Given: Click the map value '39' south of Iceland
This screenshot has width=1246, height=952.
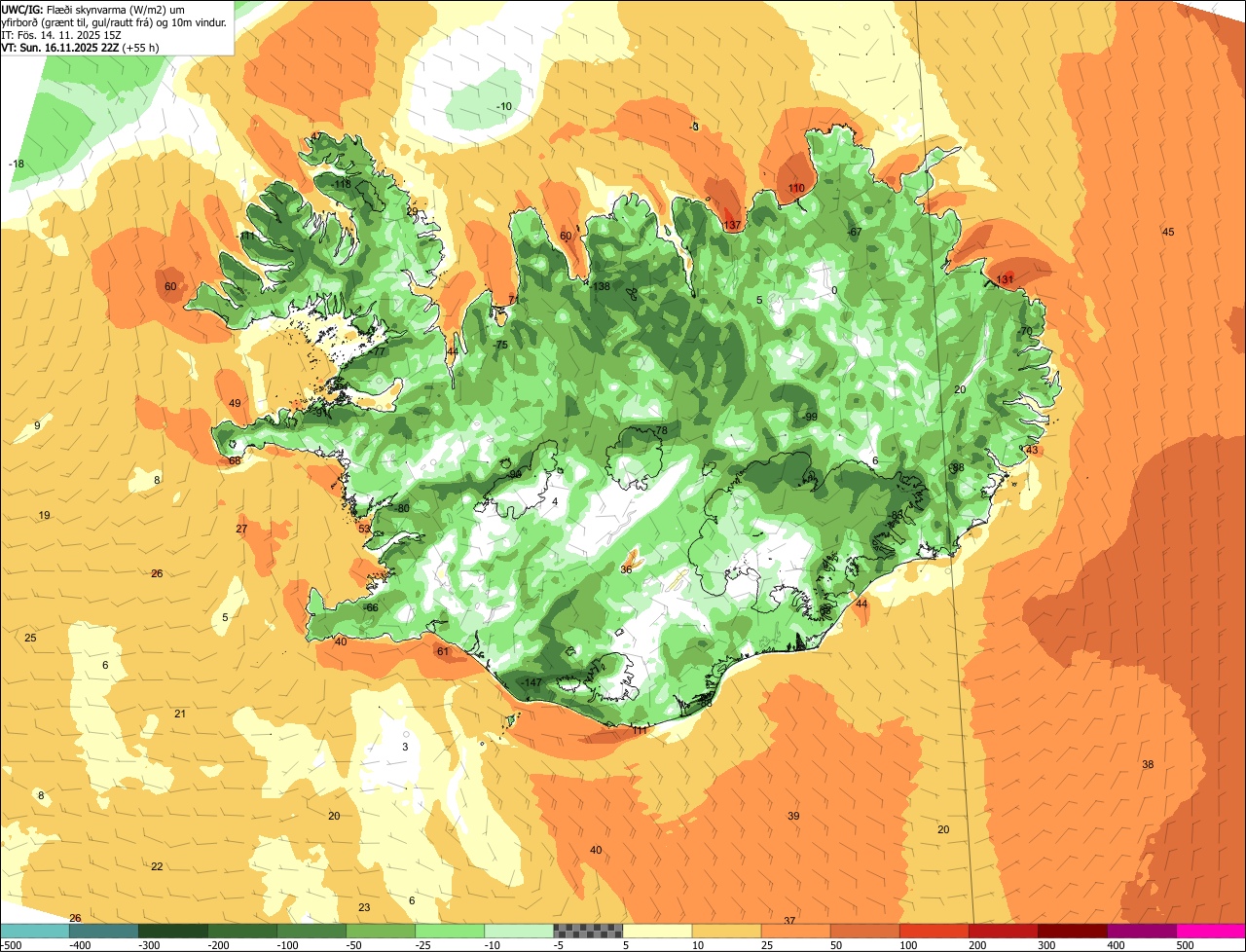Looking at the screenshot, I should (793, 816).
